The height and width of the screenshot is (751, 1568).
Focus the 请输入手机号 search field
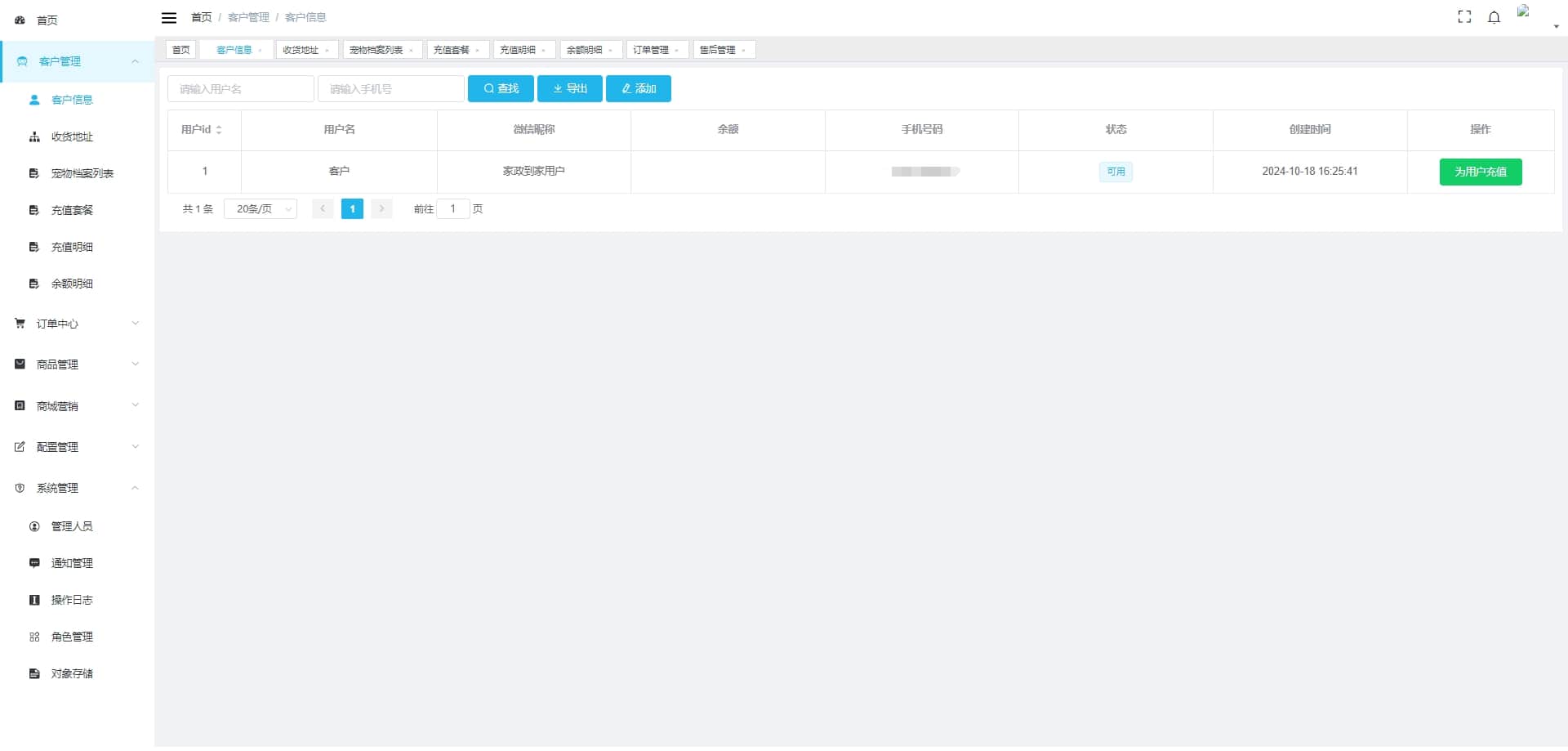[391, 89]
